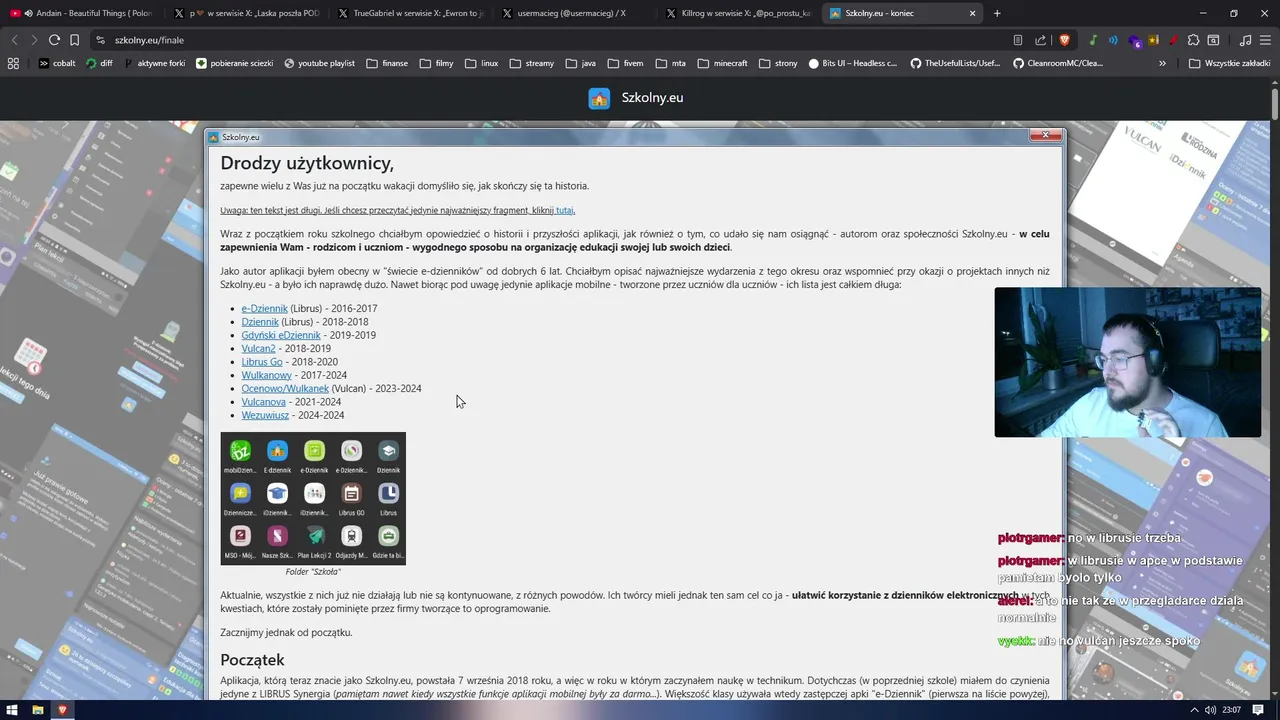This screenshot has width=1280, height=720.
Task: Switch to 'Laska poszła POD' X tab
Action: coord(247,13)
